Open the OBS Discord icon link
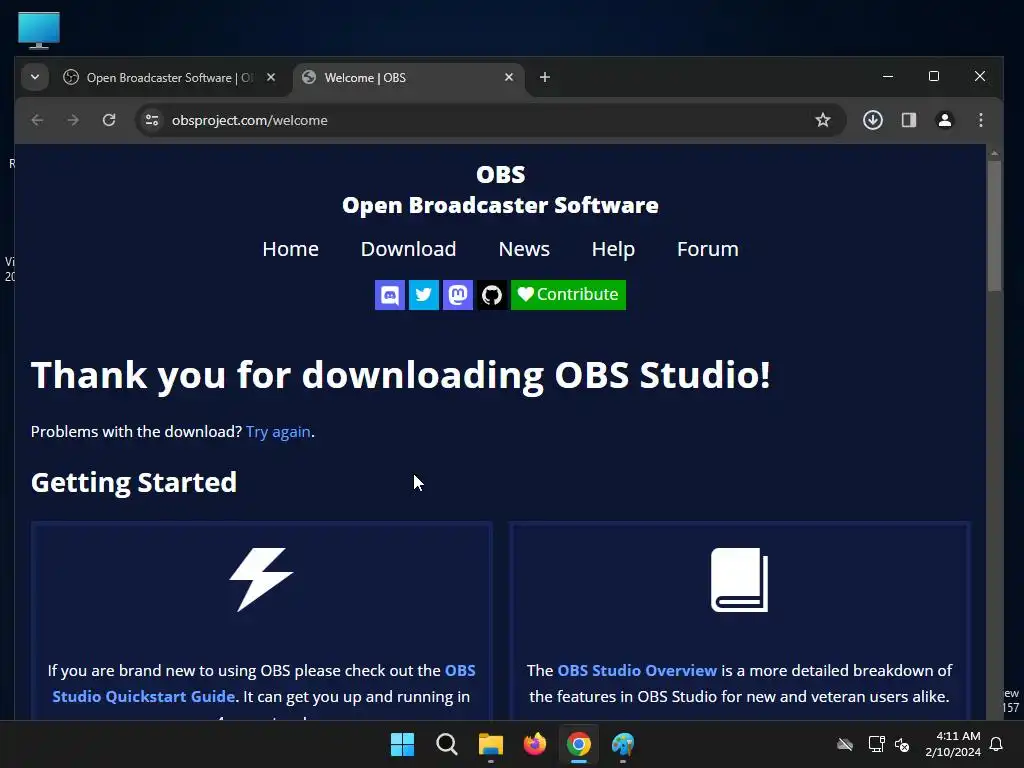 [390, 295]
